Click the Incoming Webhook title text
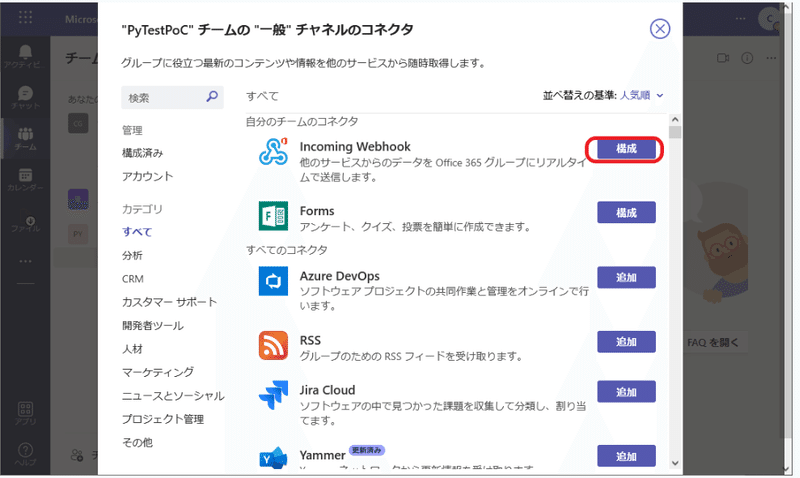Image resolution: width=800 pixels, height=478 pixels. click(x=355, y=147)
